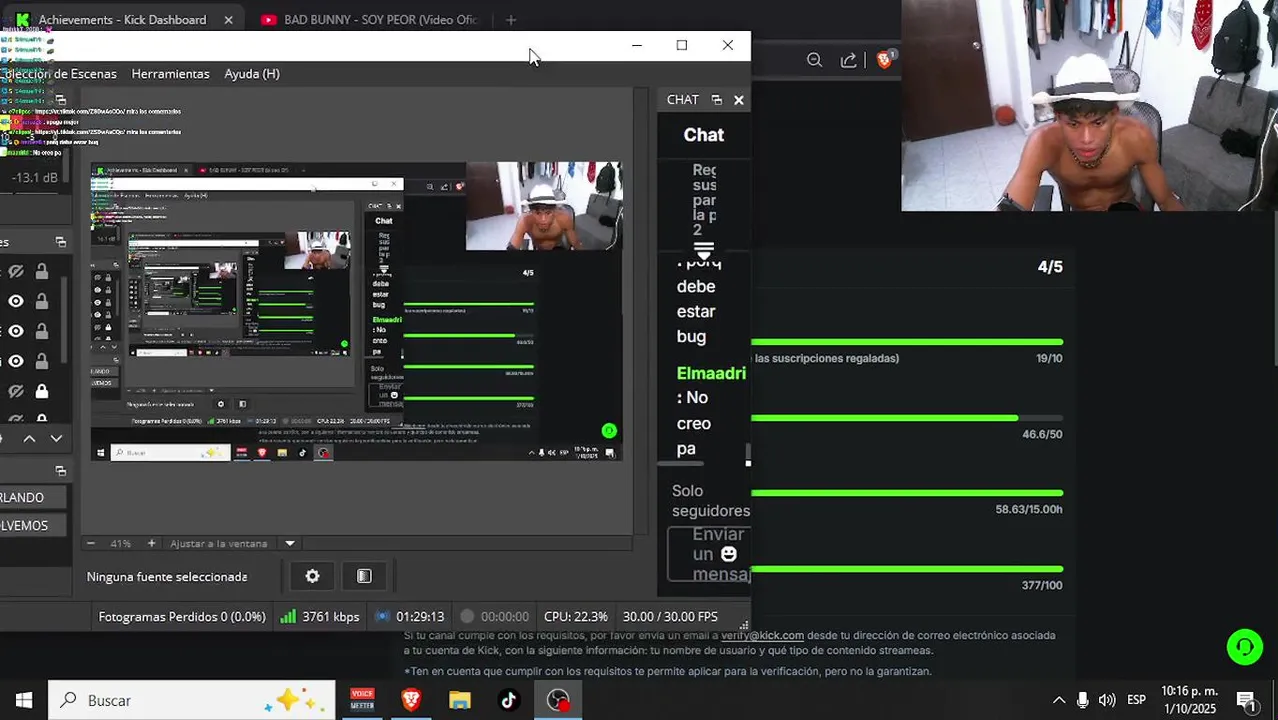
Task: Click the Windows Buscar search box
Action: pos(192,700)
